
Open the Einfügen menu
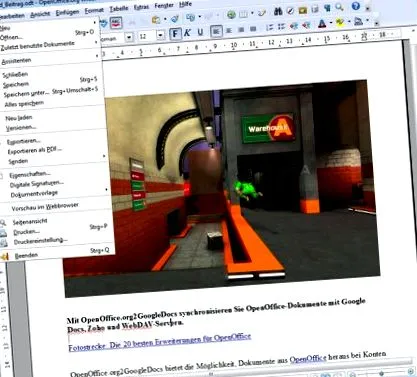pos(67,12)
